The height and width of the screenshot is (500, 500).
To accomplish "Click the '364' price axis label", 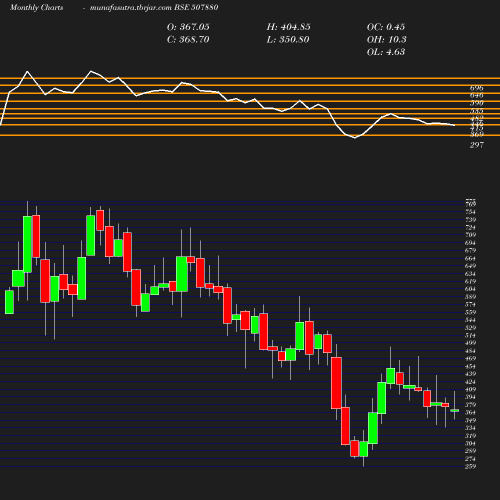I will (470, 413).
